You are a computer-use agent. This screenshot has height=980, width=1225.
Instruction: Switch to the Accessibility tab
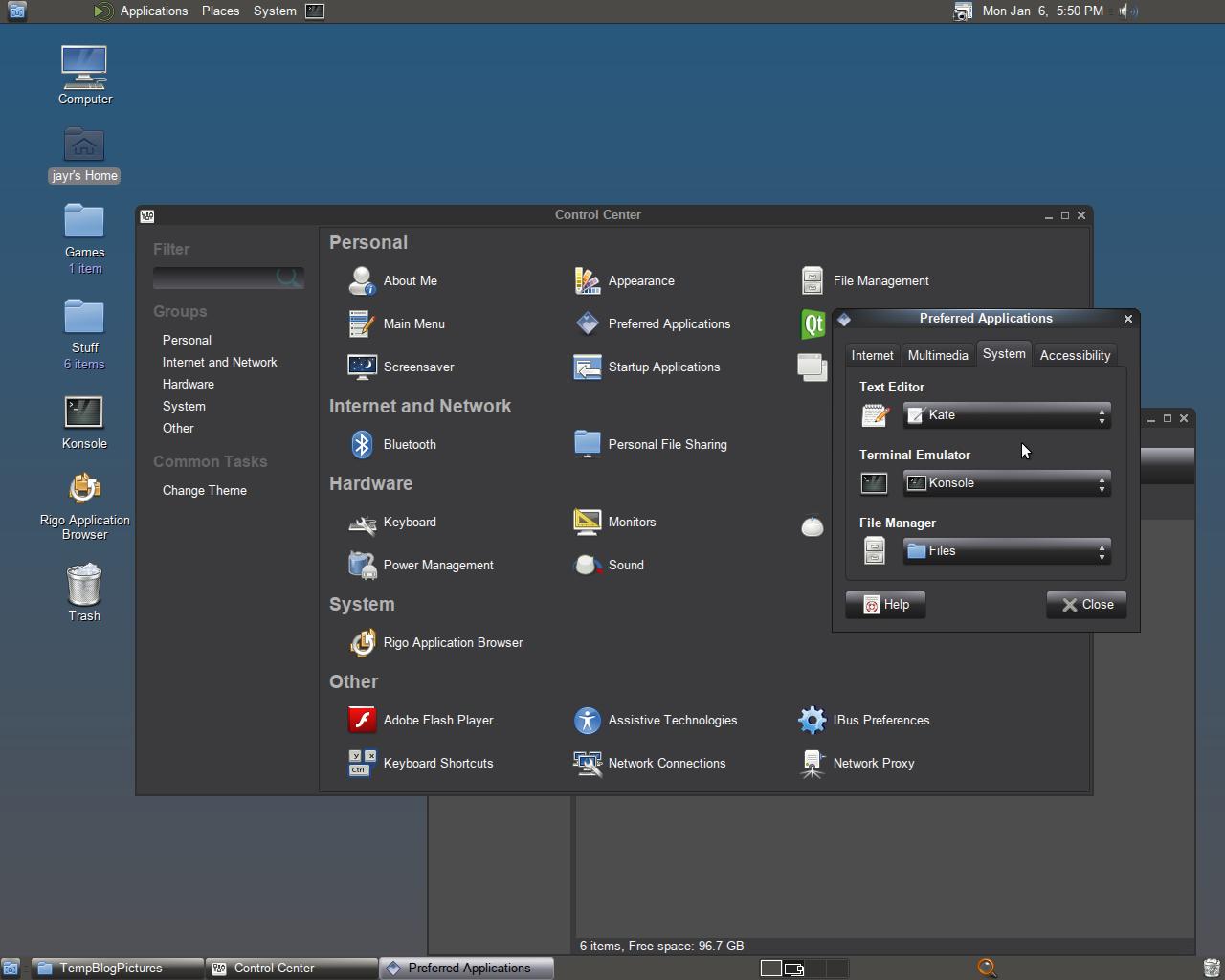point(1075,355)
